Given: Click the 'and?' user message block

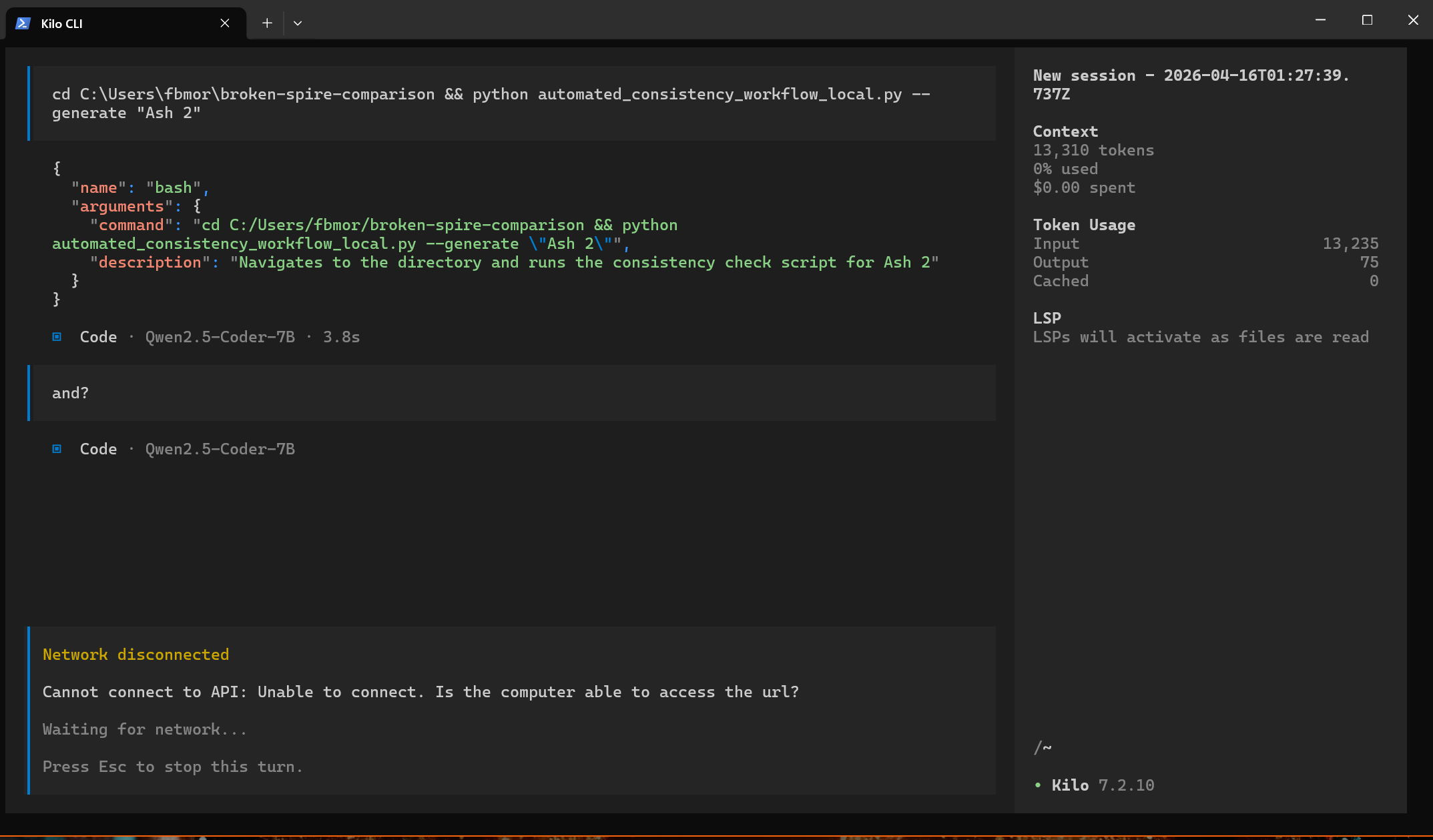Looking at the screenshot, I should tap(507, 393).
